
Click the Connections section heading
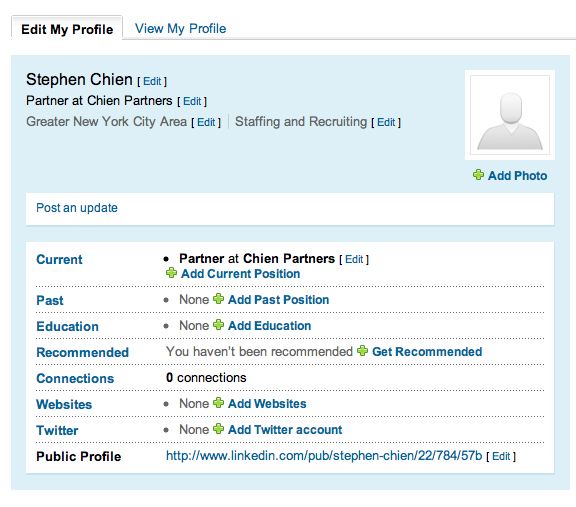[75, 379]
